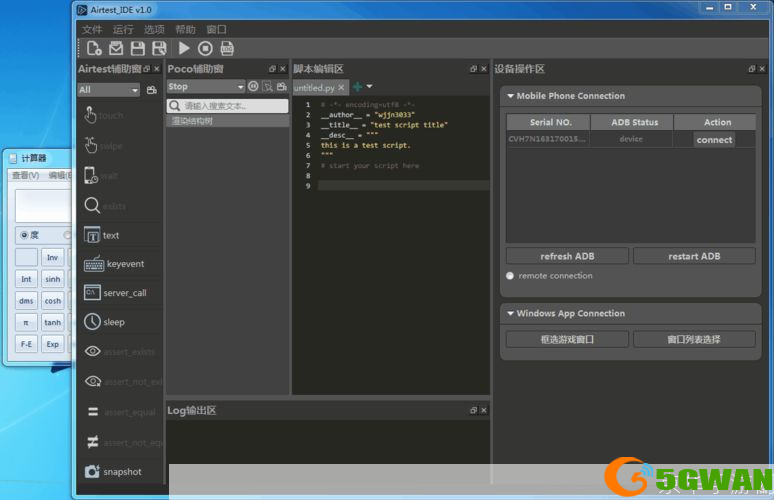
Task: Click the Serial NO. column header
Action: 549,122
